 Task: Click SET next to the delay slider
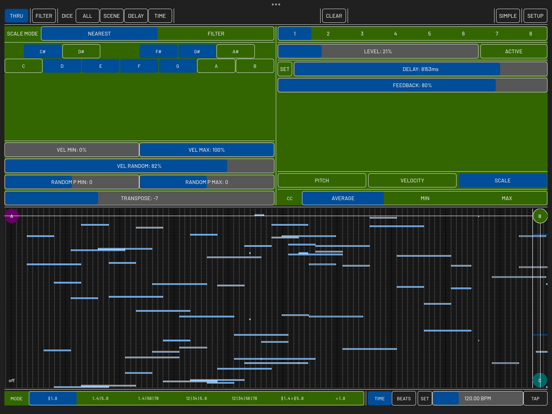tap(285, 69)
